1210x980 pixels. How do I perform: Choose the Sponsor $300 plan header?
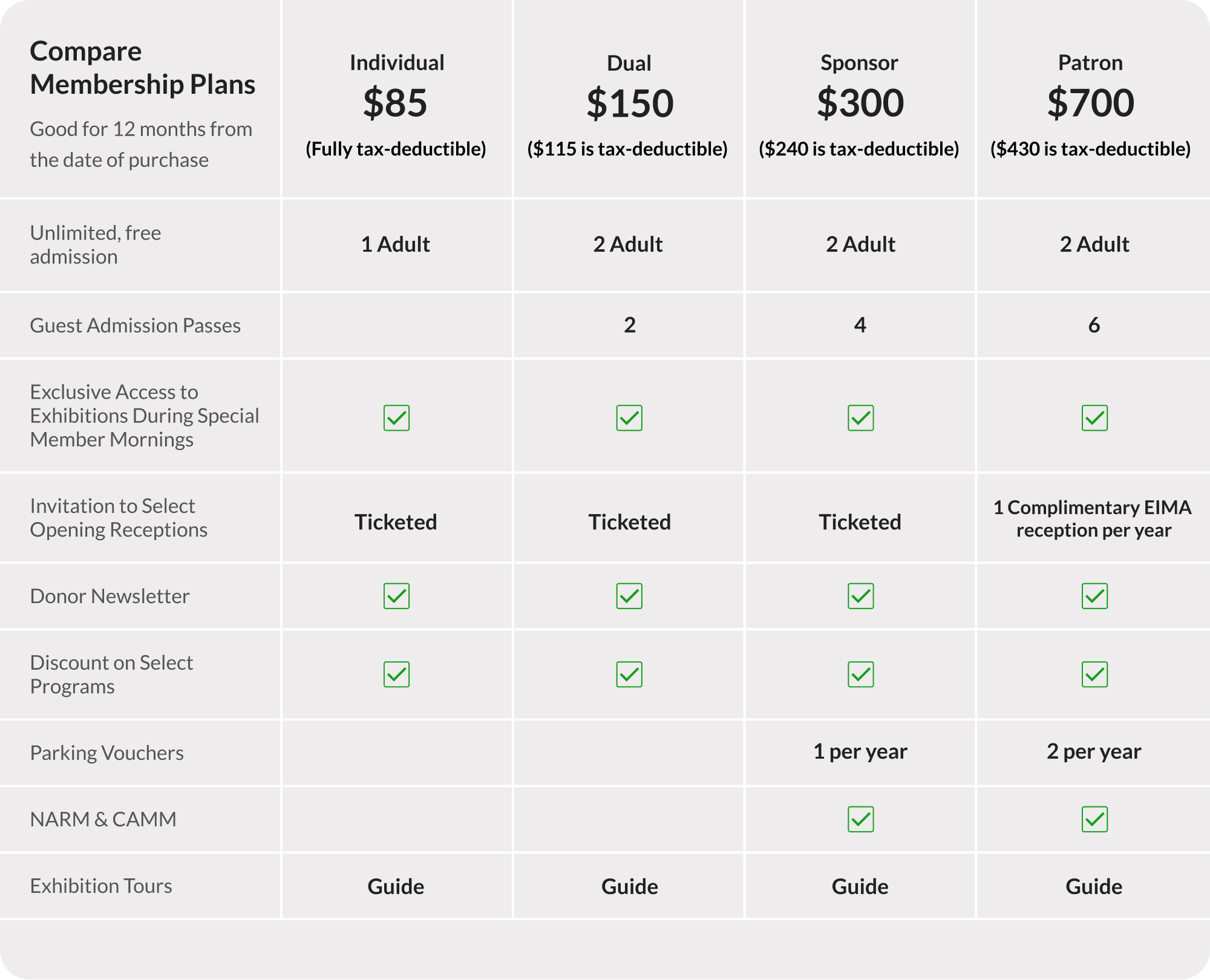tap(860, 103)
